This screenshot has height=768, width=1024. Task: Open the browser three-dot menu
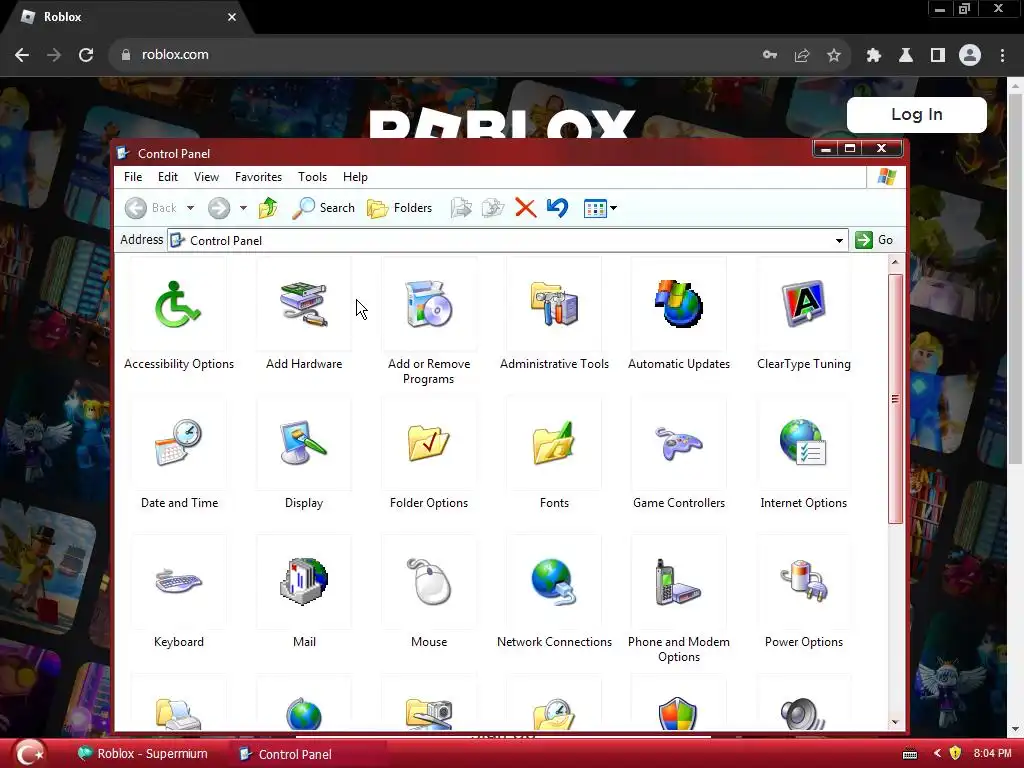[x=1002, y=56]
